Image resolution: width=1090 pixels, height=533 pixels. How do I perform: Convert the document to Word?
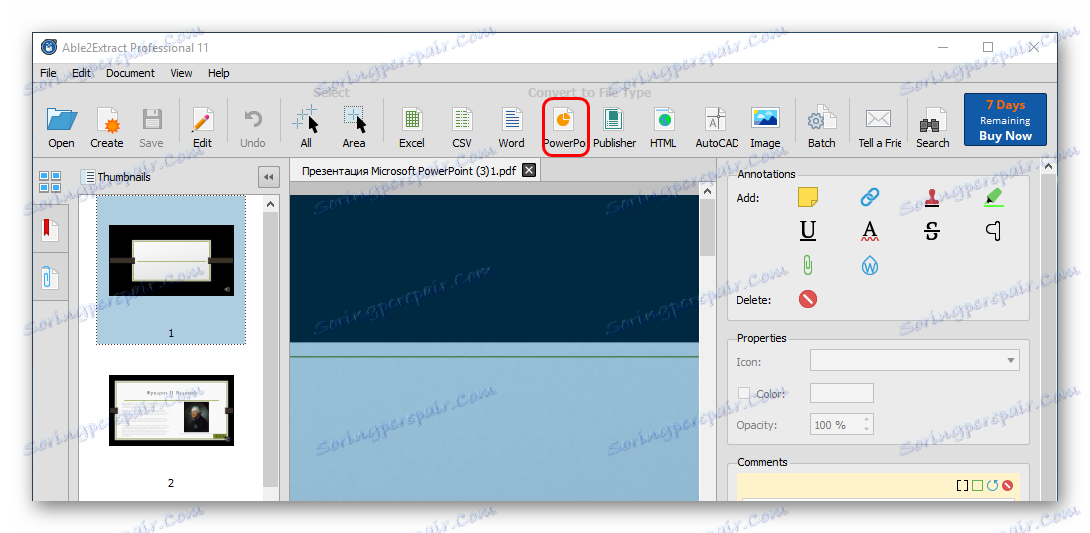512,127
